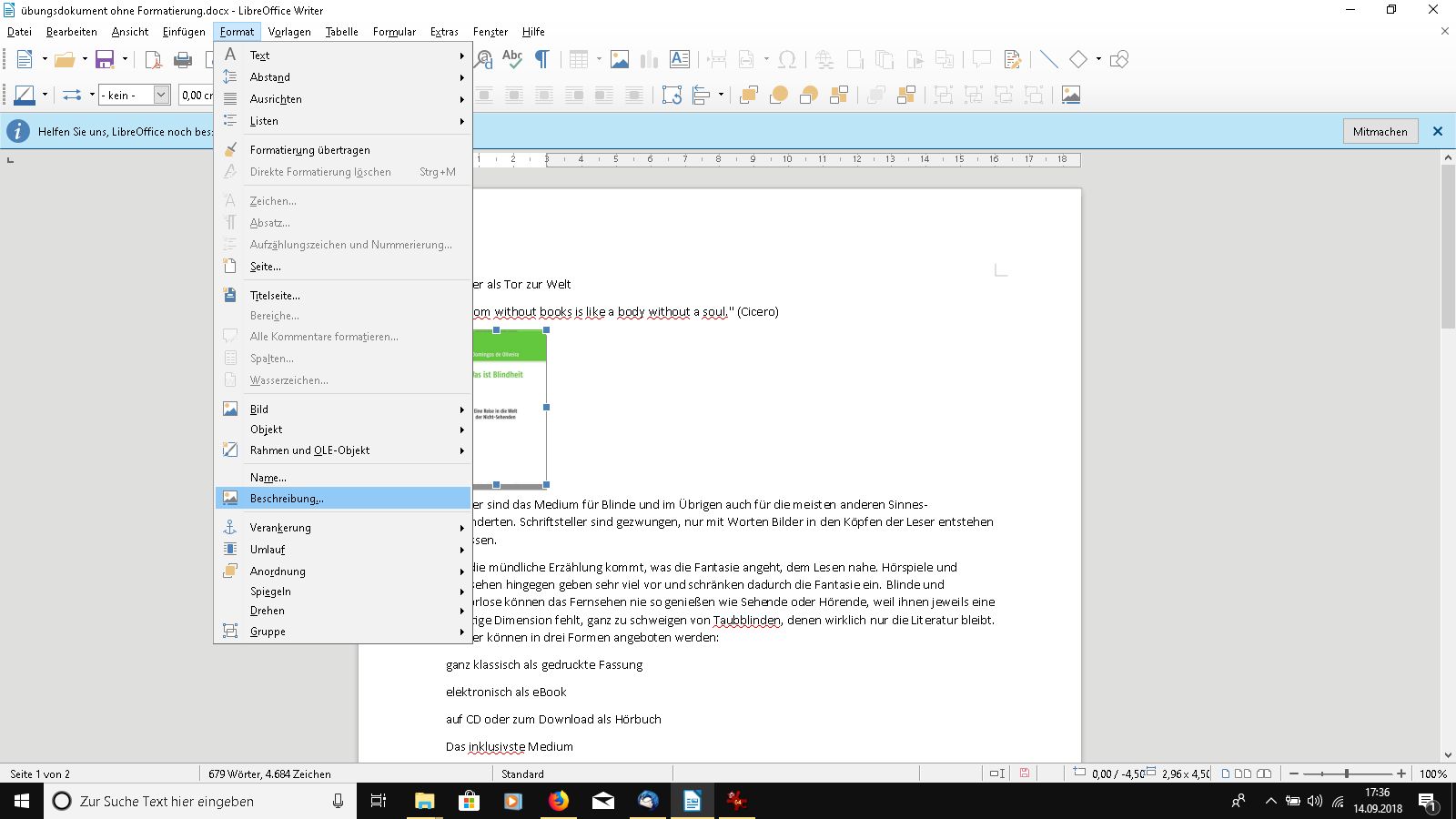
Task: Click the selected book cover image
Action: pos(510,408)
